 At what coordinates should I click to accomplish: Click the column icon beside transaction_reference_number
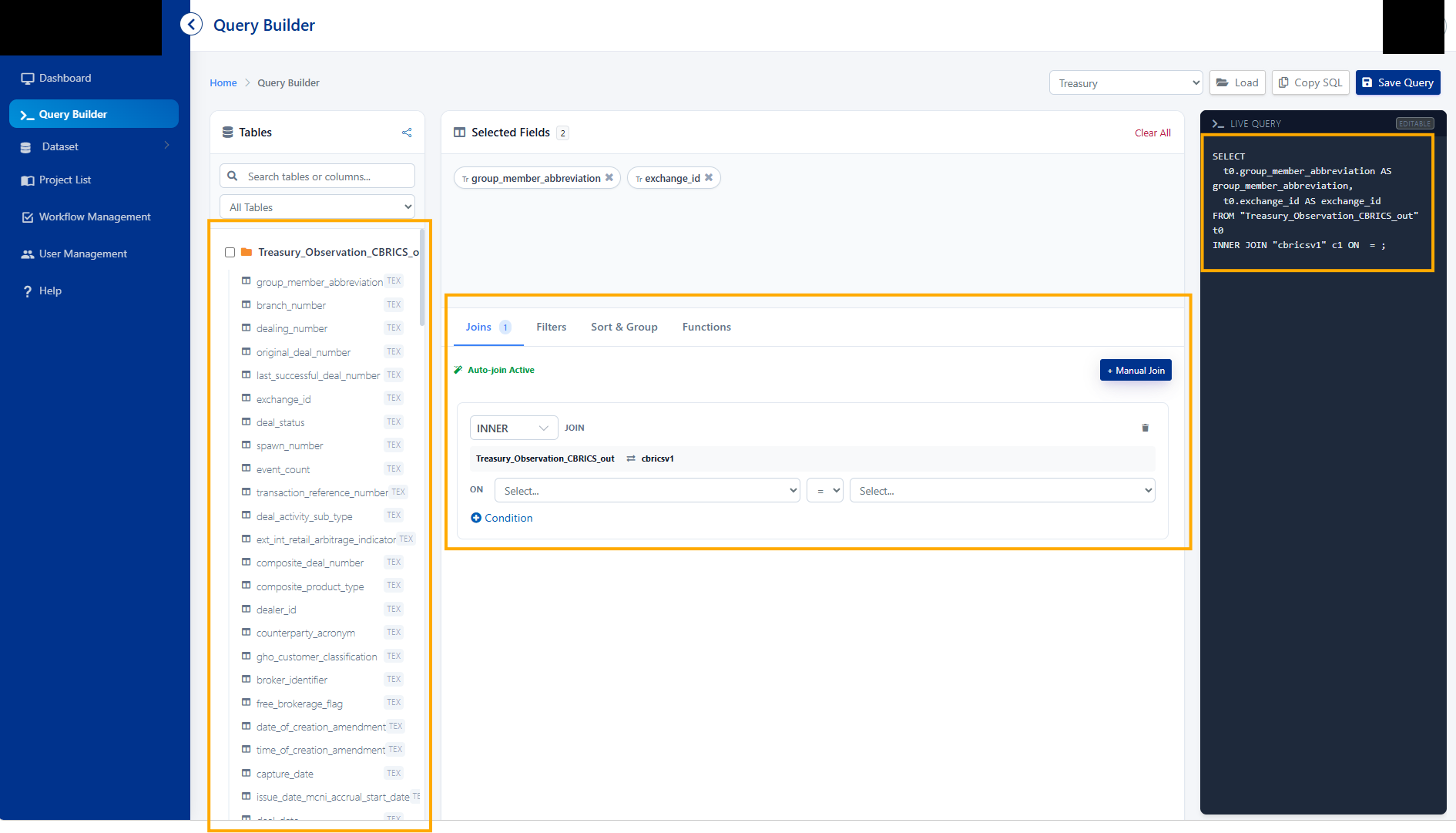coord(247,492)
